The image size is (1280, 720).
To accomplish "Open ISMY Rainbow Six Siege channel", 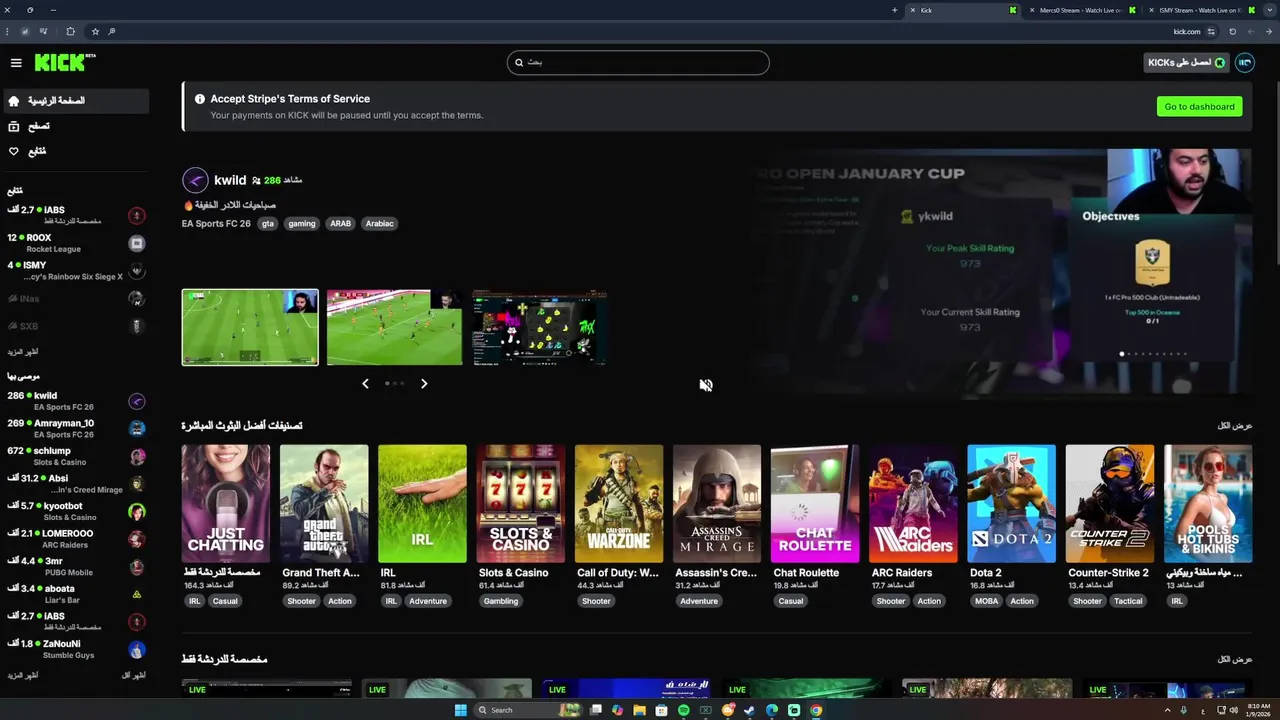I will [75, 271].
